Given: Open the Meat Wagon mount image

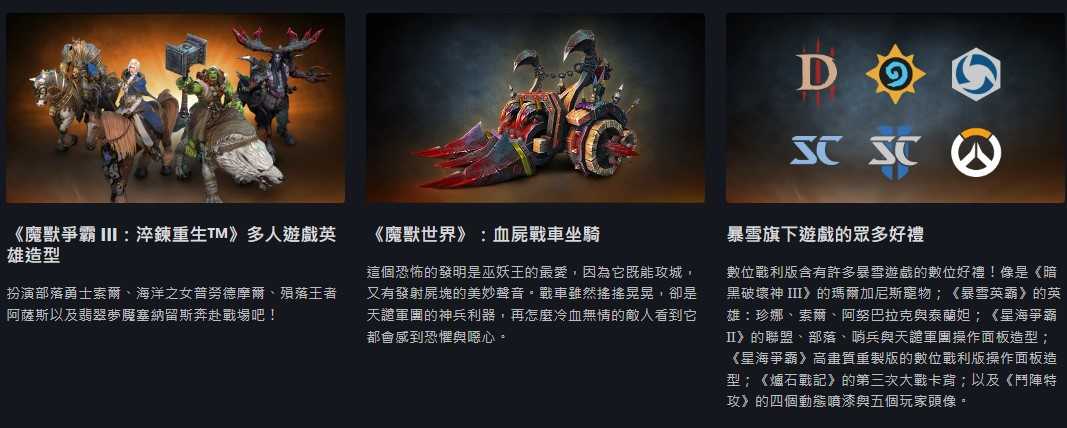Looking at the screenshot, I should 535,108.
